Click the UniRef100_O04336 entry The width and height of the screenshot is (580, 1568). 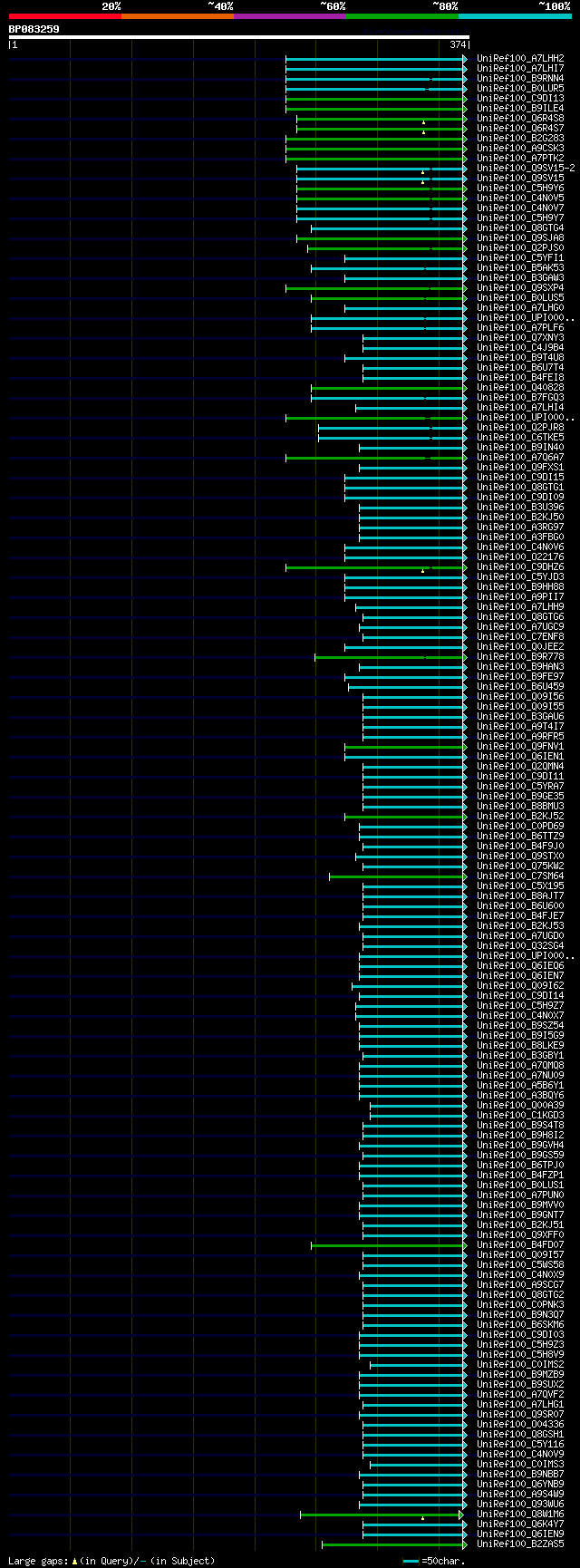(x=520, y=1424)
